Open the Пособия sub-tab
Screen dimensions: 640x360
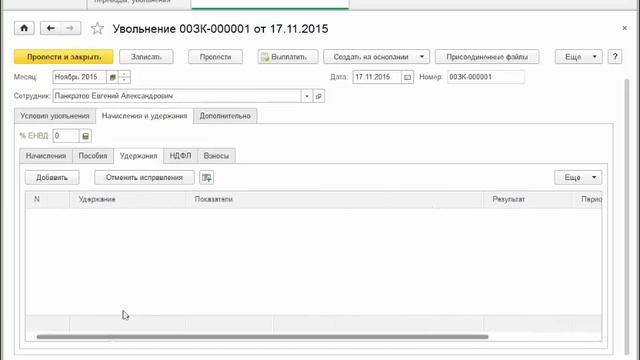[x=93, y=156]
